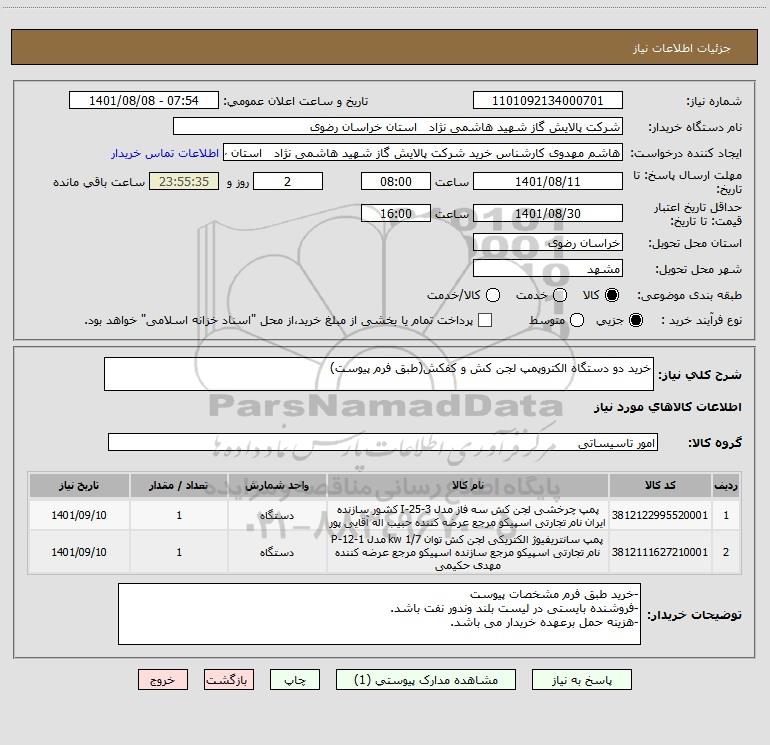
Task: Click the تعداد / مقدار column header
Action: click(x=179, y=485)
